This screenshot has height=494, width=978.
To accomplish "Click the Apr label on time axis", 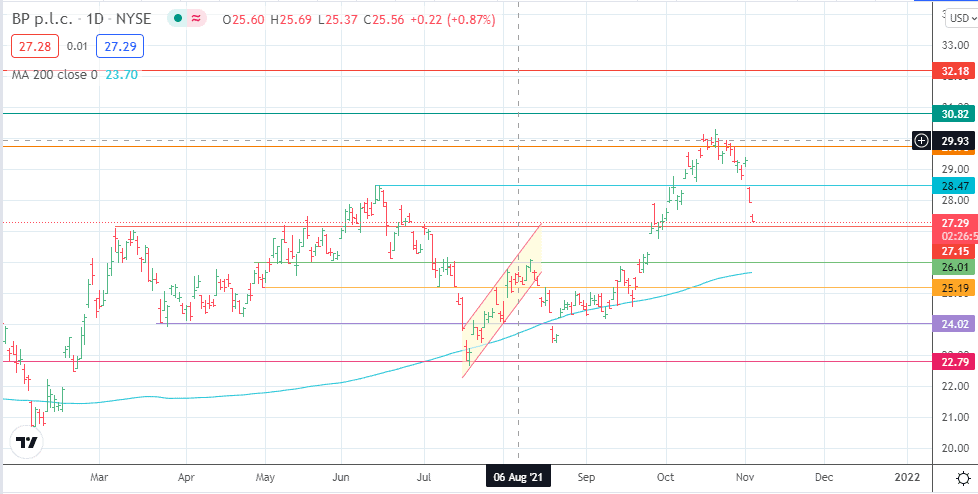I will tap(186, 478).
